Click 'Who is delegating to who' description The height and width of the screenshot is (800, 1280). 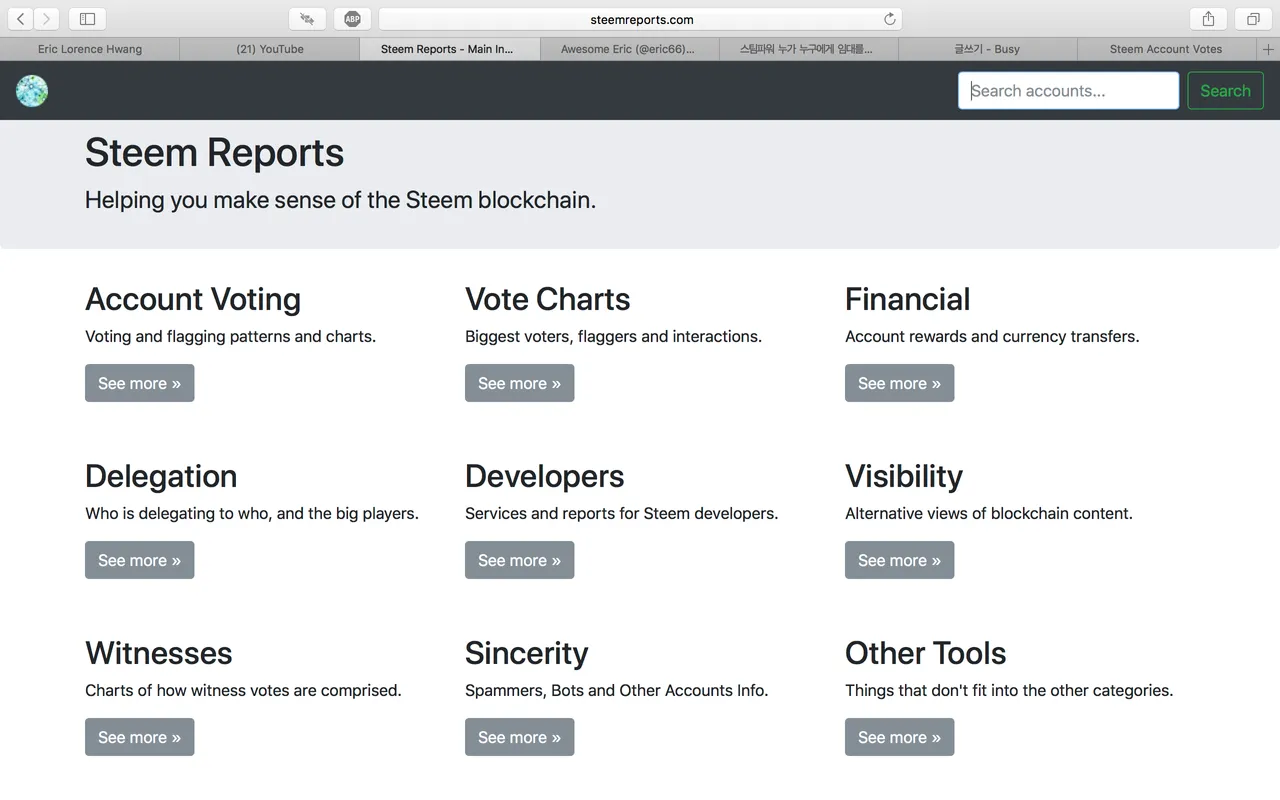tap(252, 514)
